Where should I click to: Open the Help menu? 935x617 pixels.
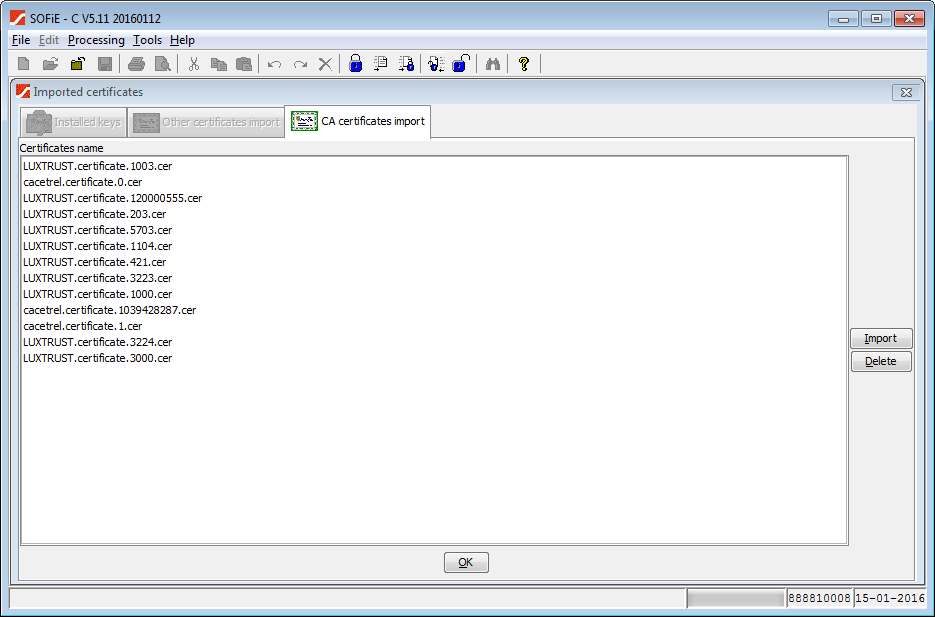pos(182,40)
